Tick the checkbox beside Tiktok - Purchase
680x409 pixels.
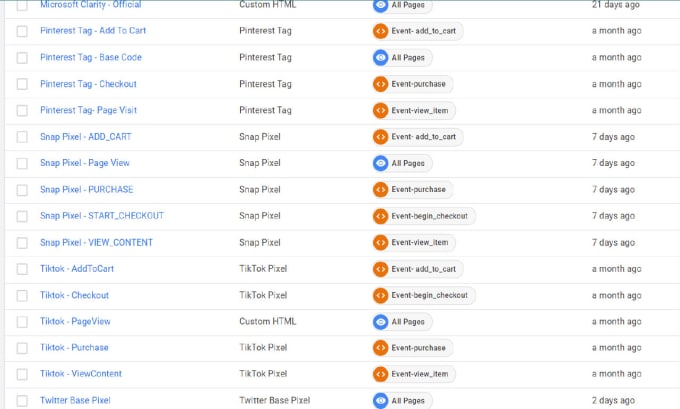tap(22, 348)
